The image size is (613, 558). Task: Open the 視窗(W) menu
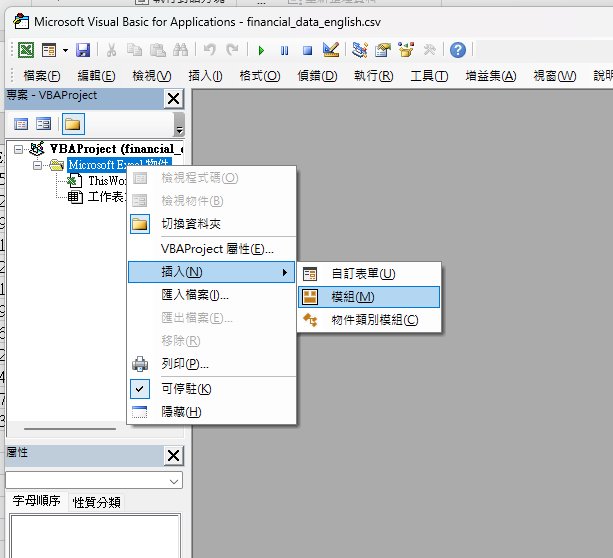pyautogui.click(x=555, y=75)
